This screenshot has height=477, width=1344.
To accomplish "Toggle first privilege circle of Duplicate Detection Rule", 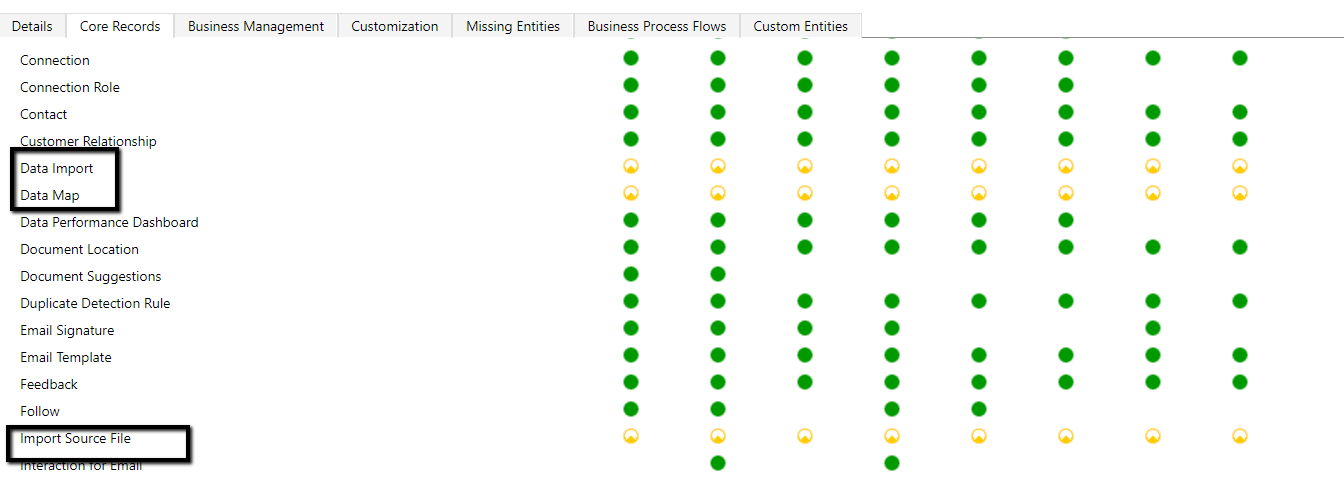I will coord(631,301).
